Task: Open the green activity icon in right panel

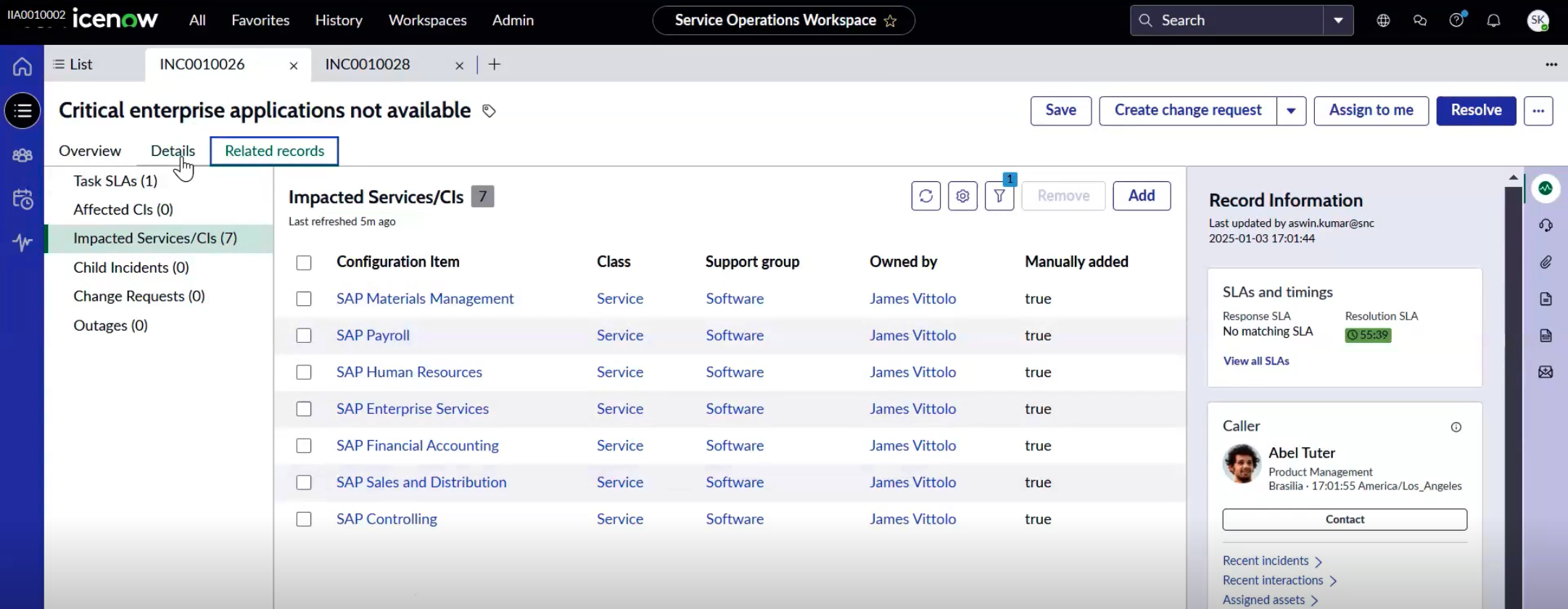Action: tap(1546, 188)
